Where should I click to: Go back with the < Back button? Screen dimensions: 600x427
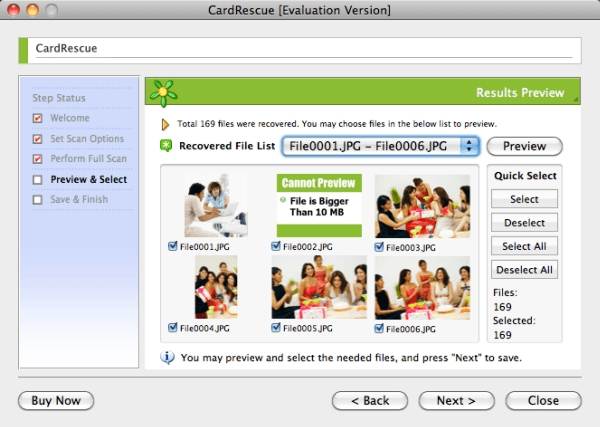pyautogui.click(x=370, y=401)
